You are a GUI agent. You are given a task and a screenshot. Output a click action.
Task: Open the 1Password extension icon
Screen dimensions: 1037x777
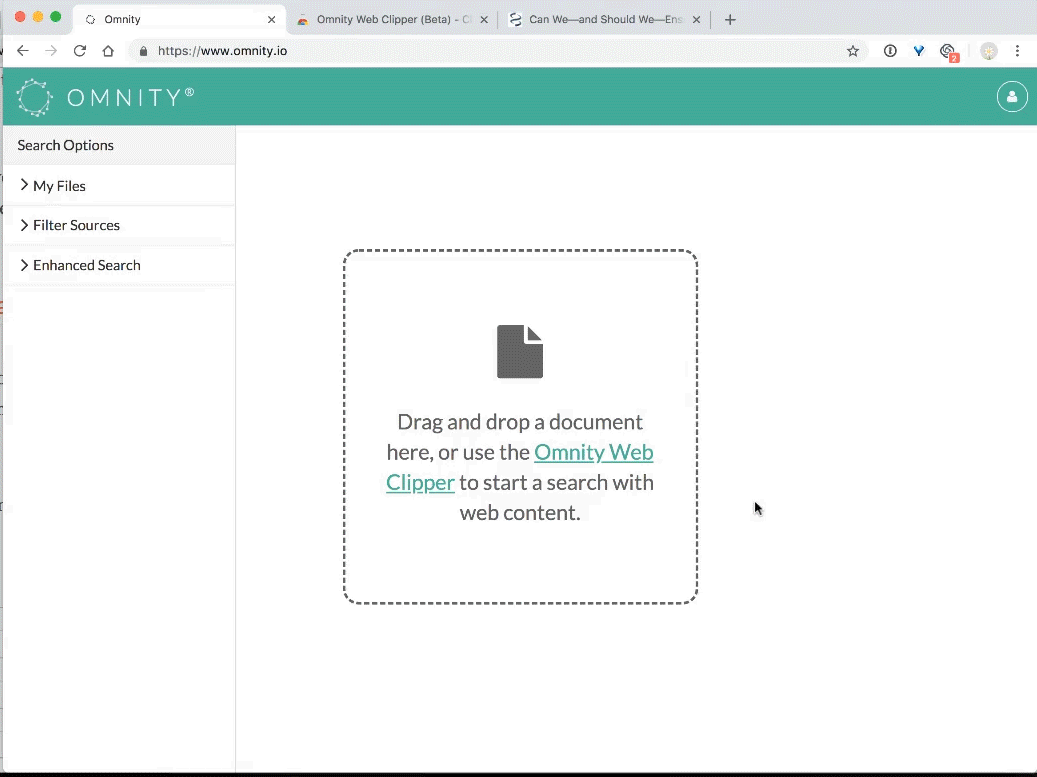(890, 51)
